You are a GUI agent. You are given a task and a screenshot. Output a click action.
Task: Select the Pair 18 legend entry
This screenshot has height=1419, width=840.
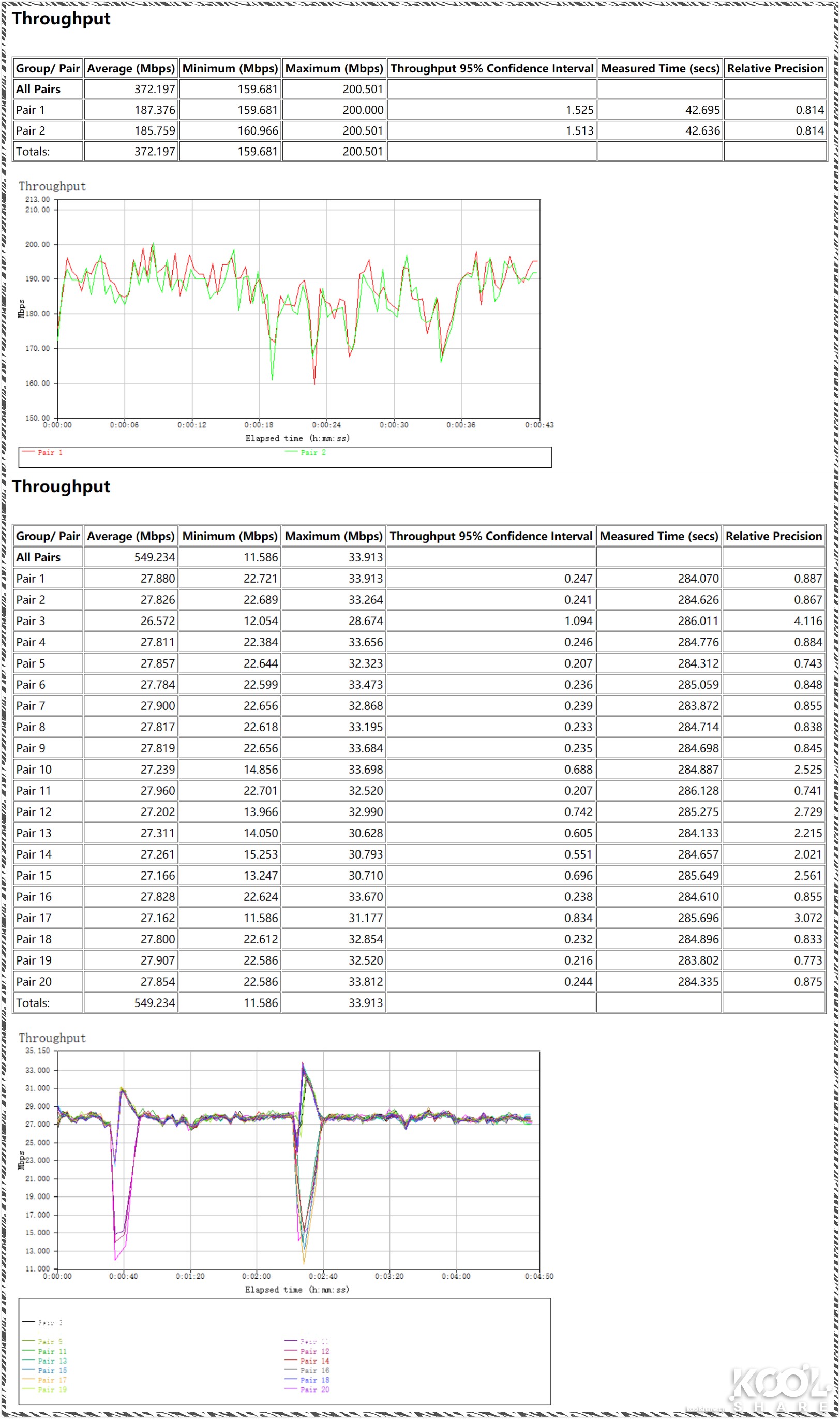point(307,1380)
